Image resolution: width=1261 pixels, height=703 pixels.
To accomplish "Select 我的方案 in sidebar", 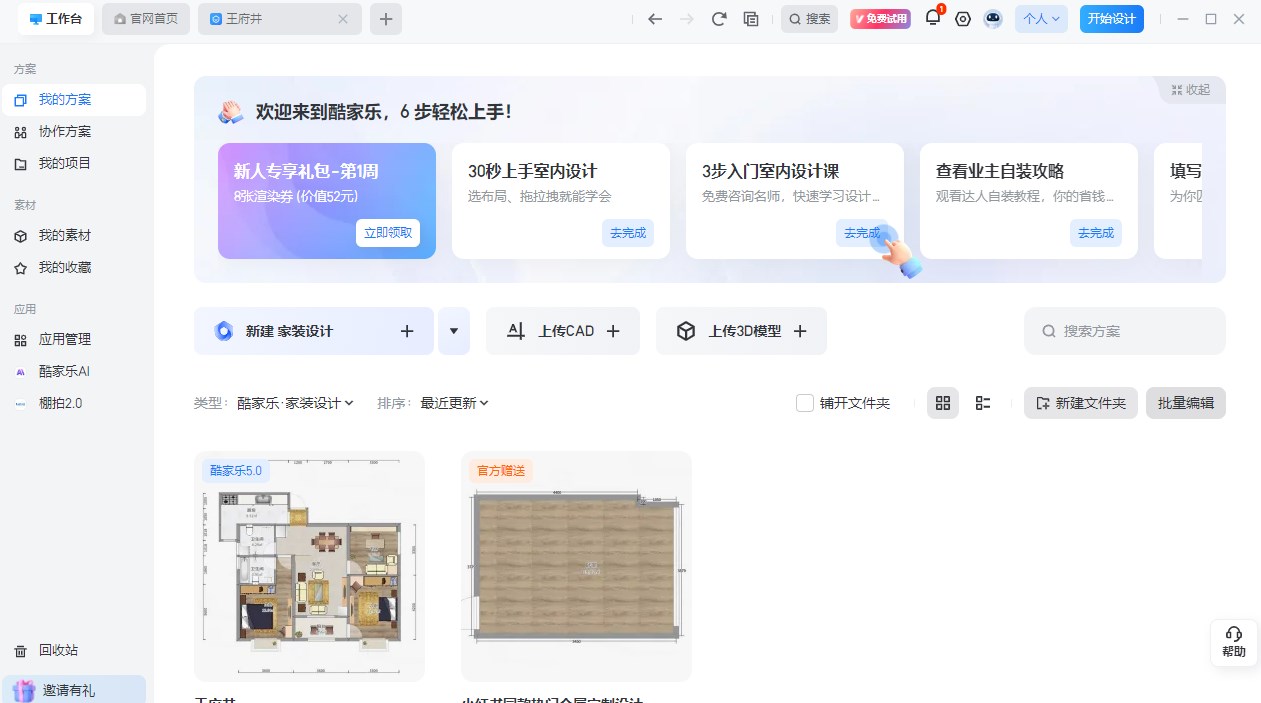I will pyautogui.click(x=74, y=100).
